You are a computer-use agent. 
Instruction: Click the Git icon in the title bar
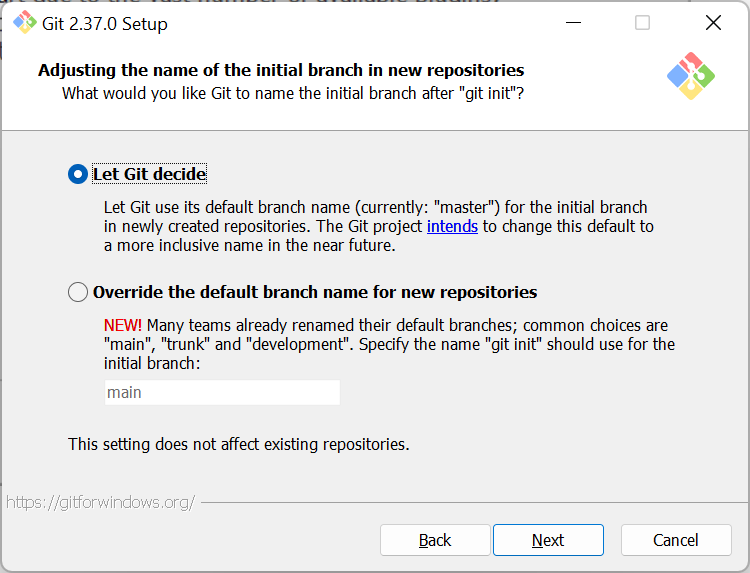(x=24, y=23)
